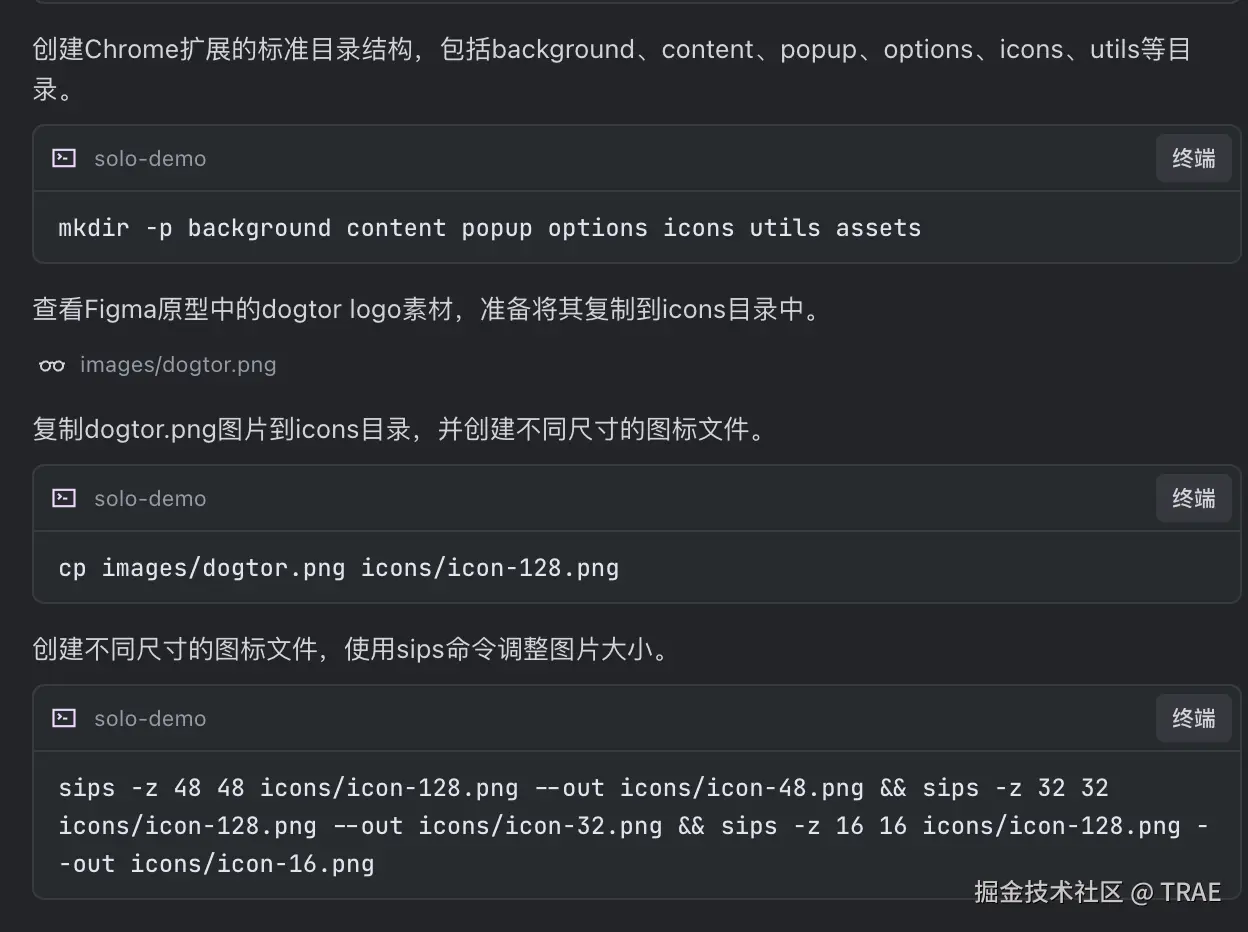
Task: Open 终端 button for the sips command
Action: [x=1194, y=718]
